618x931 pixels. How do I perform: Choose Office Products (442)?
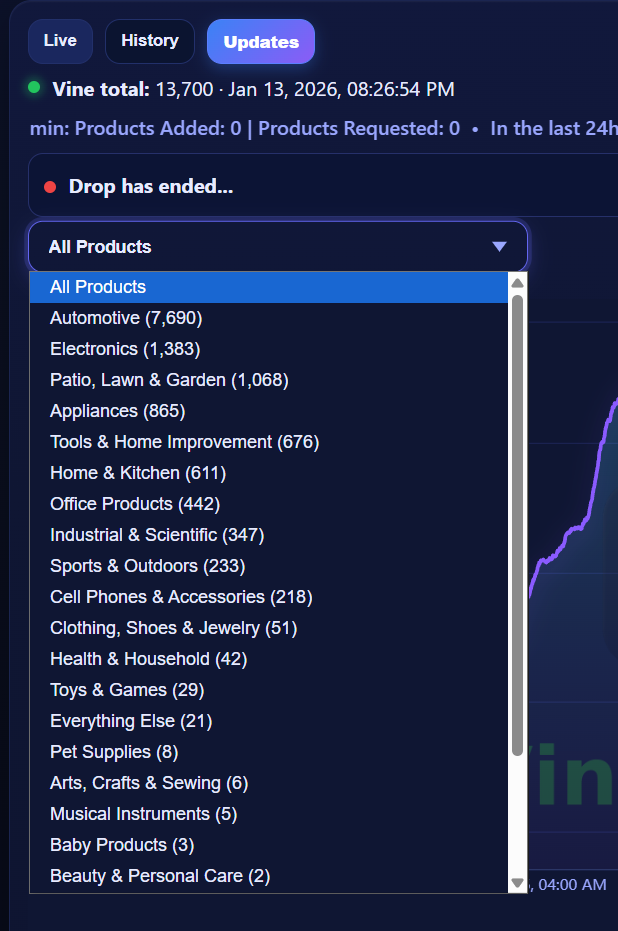(x=269, y=504)
